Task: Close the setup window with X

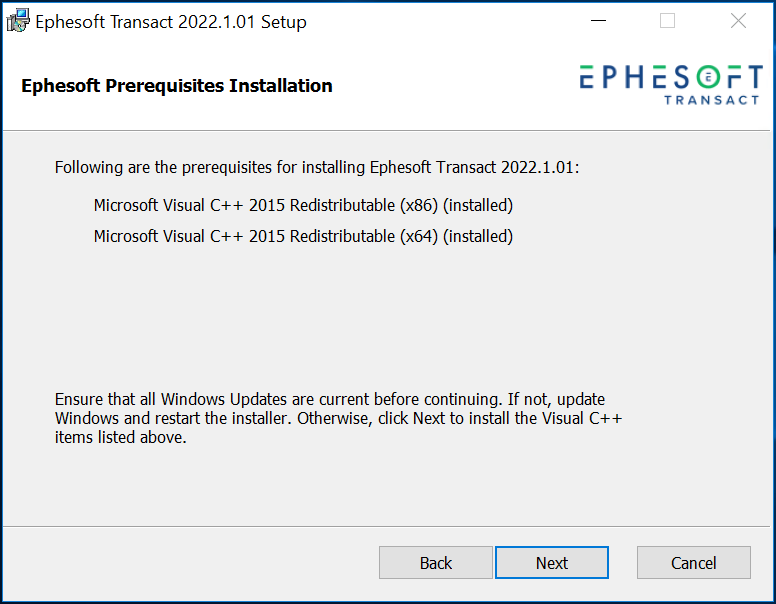Action: coord(738,21)
